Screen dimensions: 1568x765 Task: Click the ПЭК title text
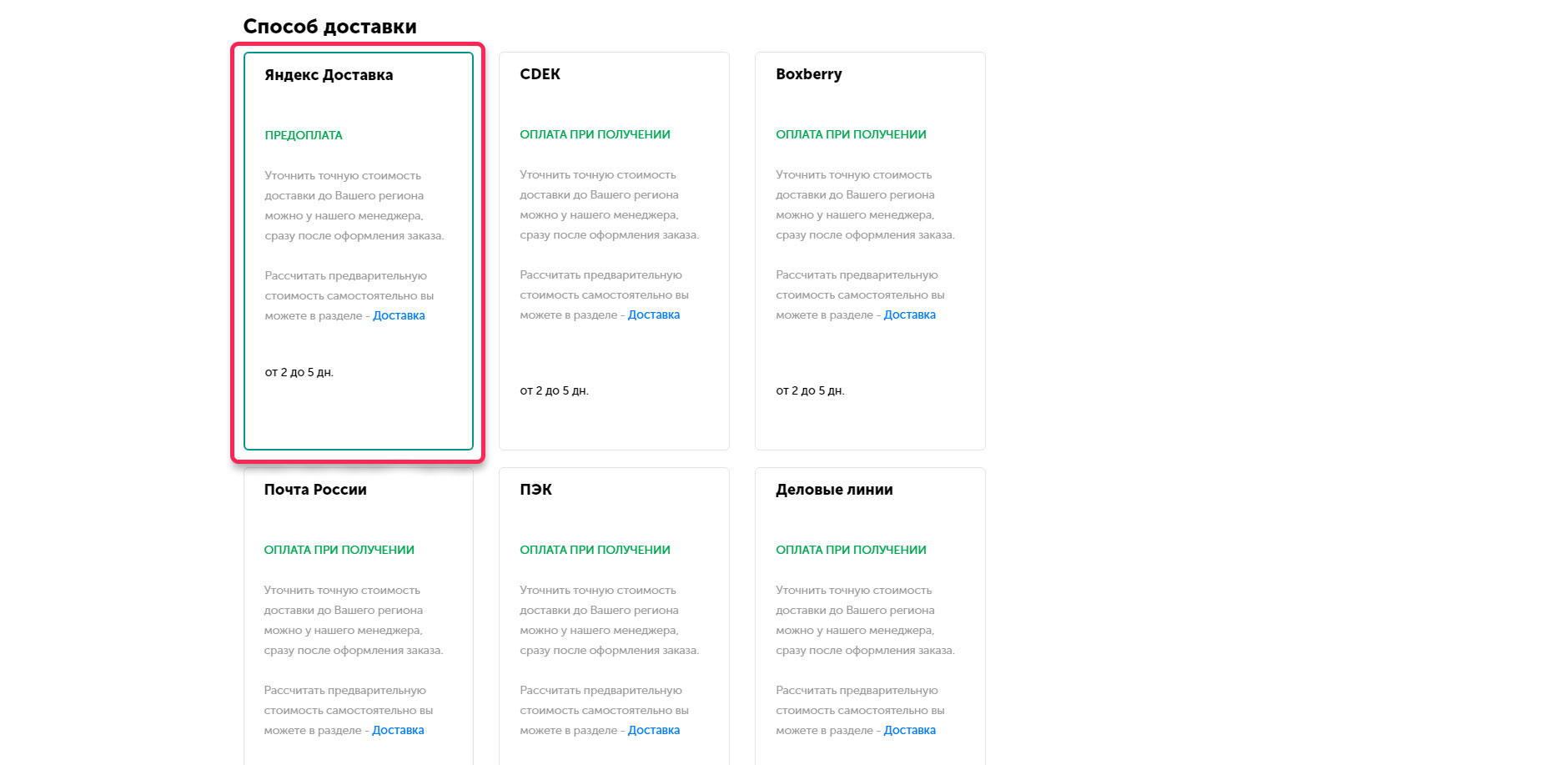pos(536,490)
